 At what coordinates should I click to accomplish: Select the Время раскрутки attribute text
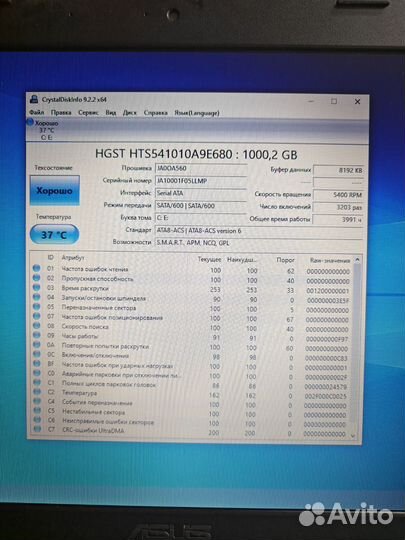coord(85,288)
